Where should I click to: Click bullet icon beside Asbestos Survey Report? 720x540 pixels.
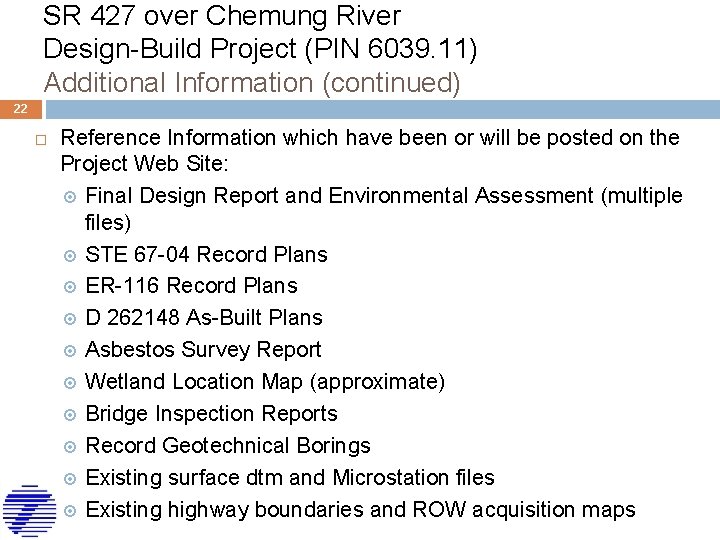click(70, 351)
